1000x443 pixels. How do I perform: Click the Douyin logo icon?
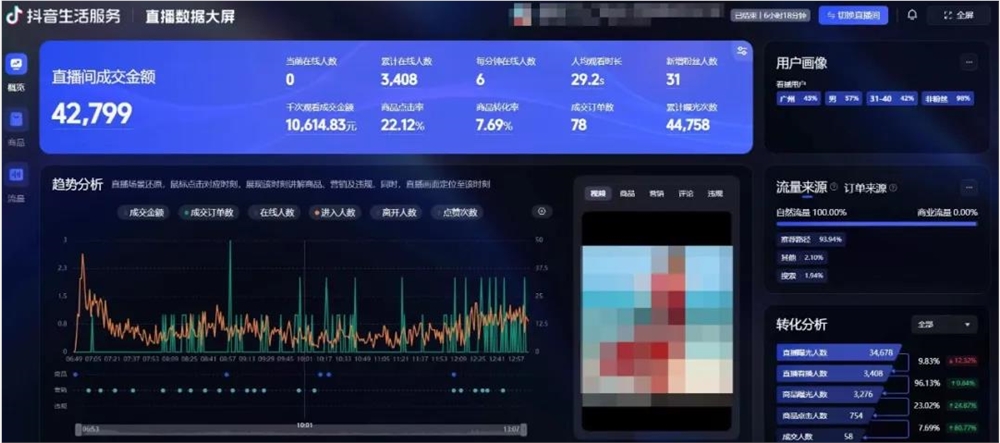pos(13,16)
